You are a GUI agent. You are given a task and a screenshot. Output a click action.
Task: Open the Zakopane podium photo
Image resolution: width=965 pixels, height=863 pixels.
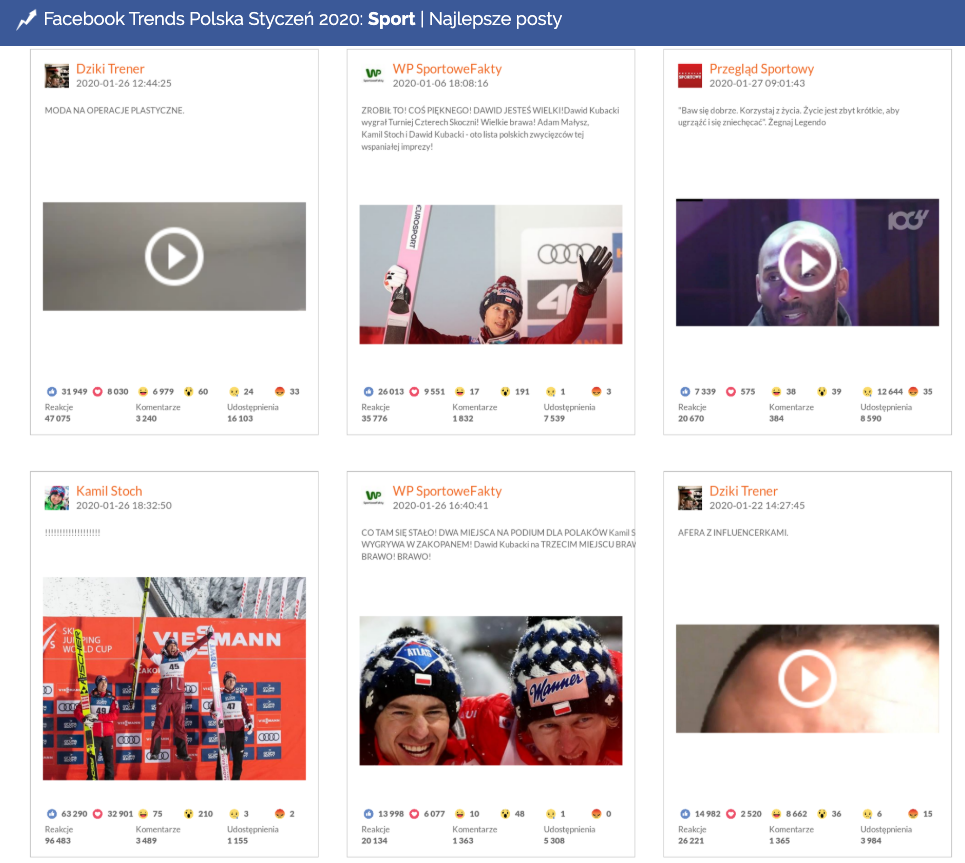click(174, 678)
